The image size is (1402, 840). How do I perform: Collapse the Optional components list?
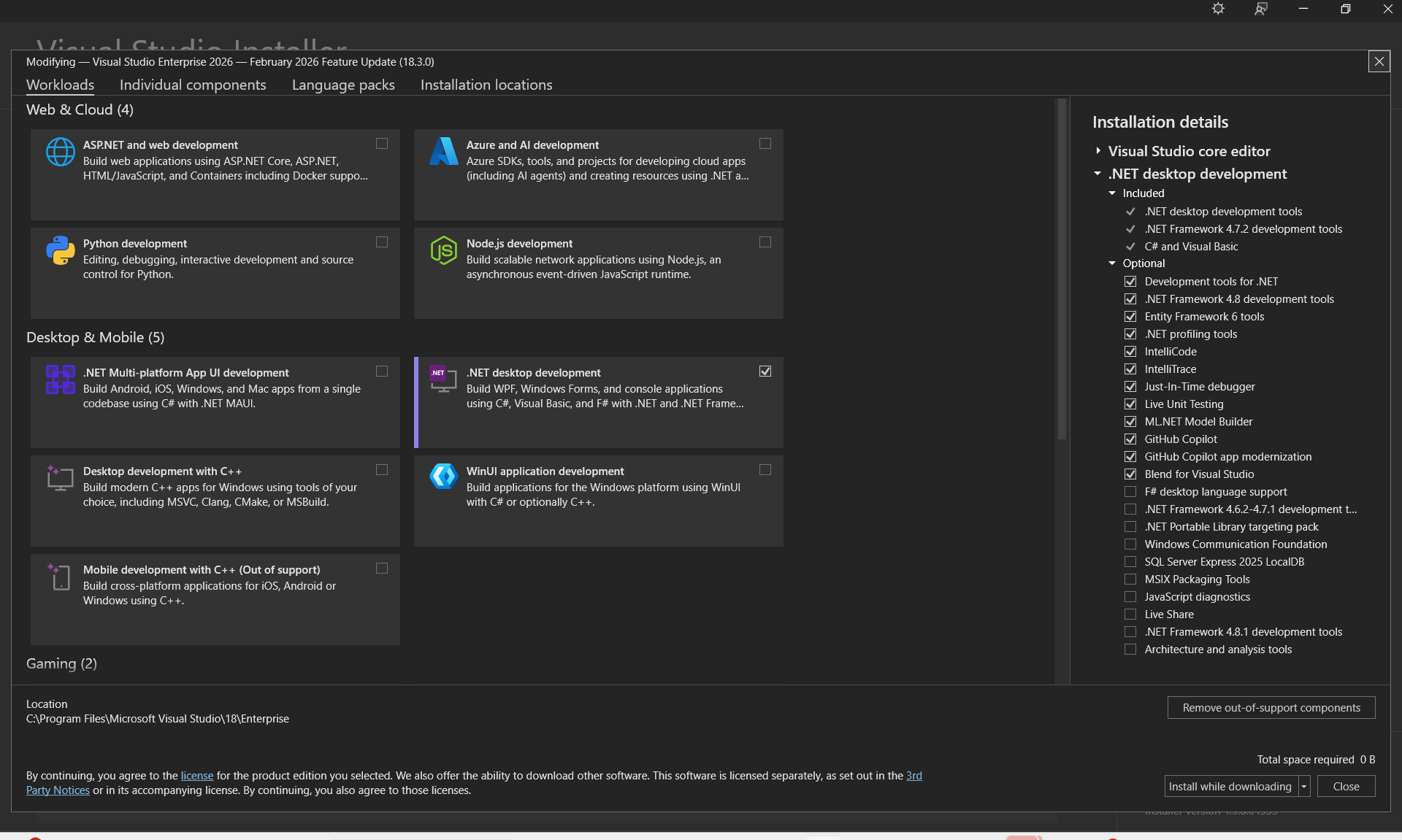click(1111, 263)
